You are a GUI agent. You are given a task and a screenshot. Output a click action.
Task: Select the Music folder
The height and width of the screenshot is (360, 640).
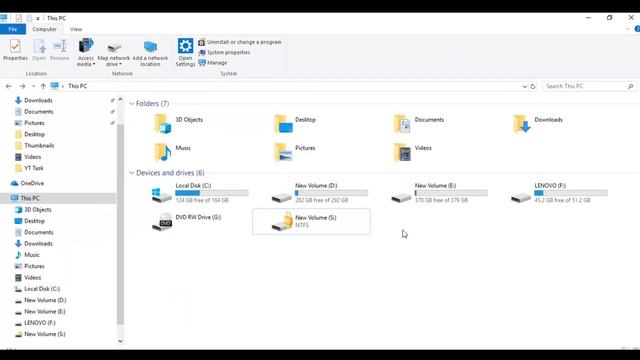point(172,151)
